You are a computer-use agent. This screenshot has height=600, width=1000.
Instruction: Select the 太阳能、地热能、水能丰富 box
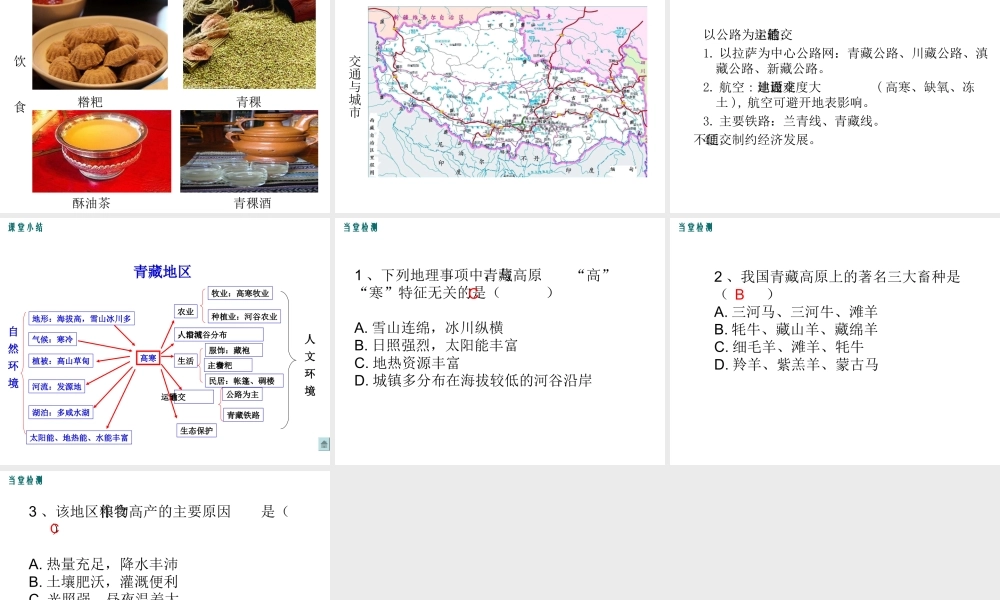point(79,438)
